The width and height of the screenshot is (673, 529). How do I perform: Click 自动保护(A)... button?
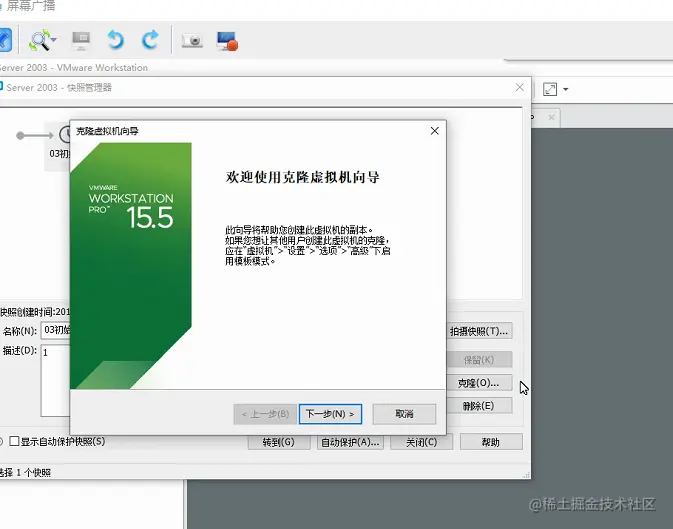[350, 442]
